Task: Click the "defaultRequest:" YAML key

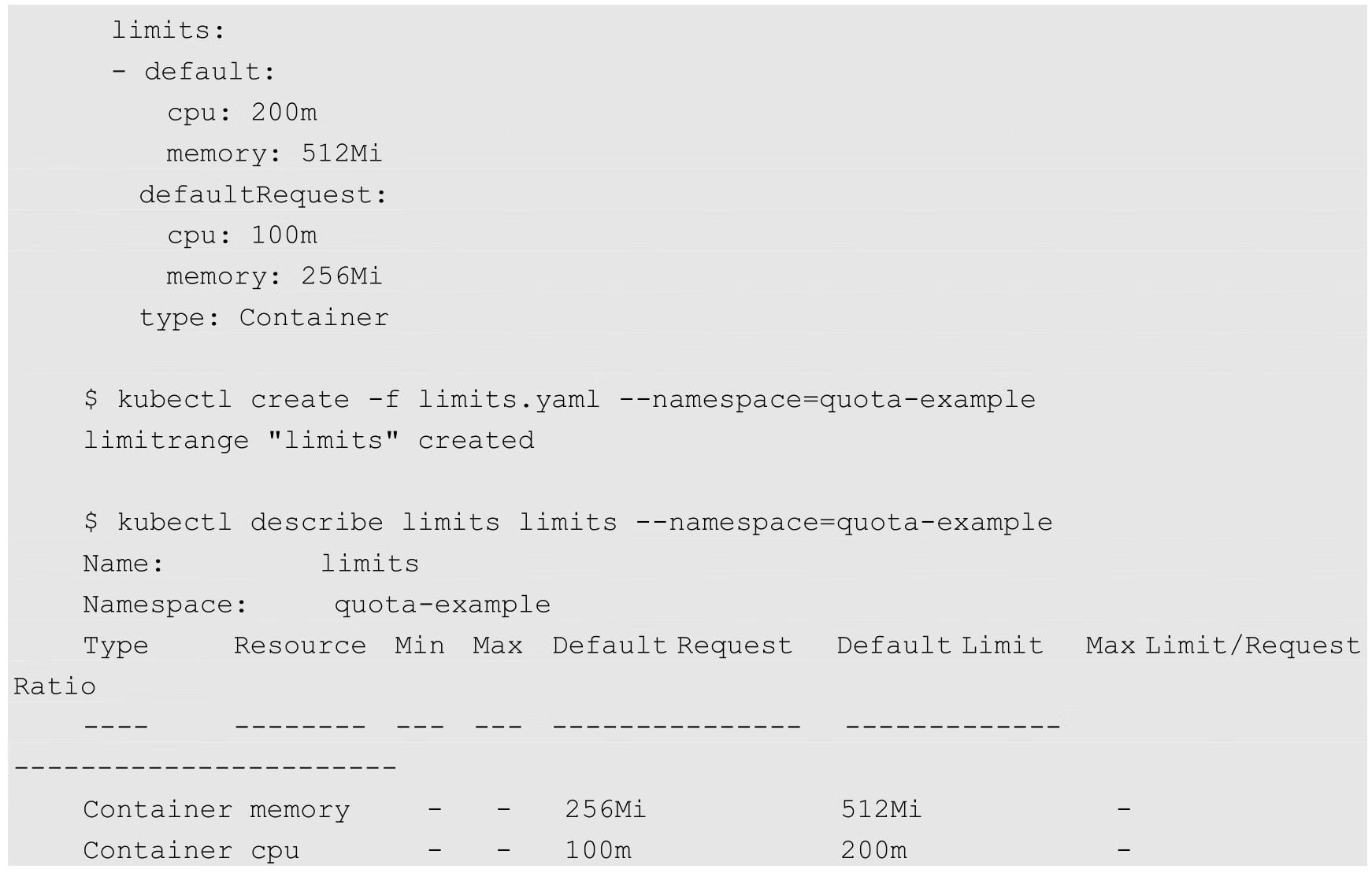Action: click(x=264, y=194)
